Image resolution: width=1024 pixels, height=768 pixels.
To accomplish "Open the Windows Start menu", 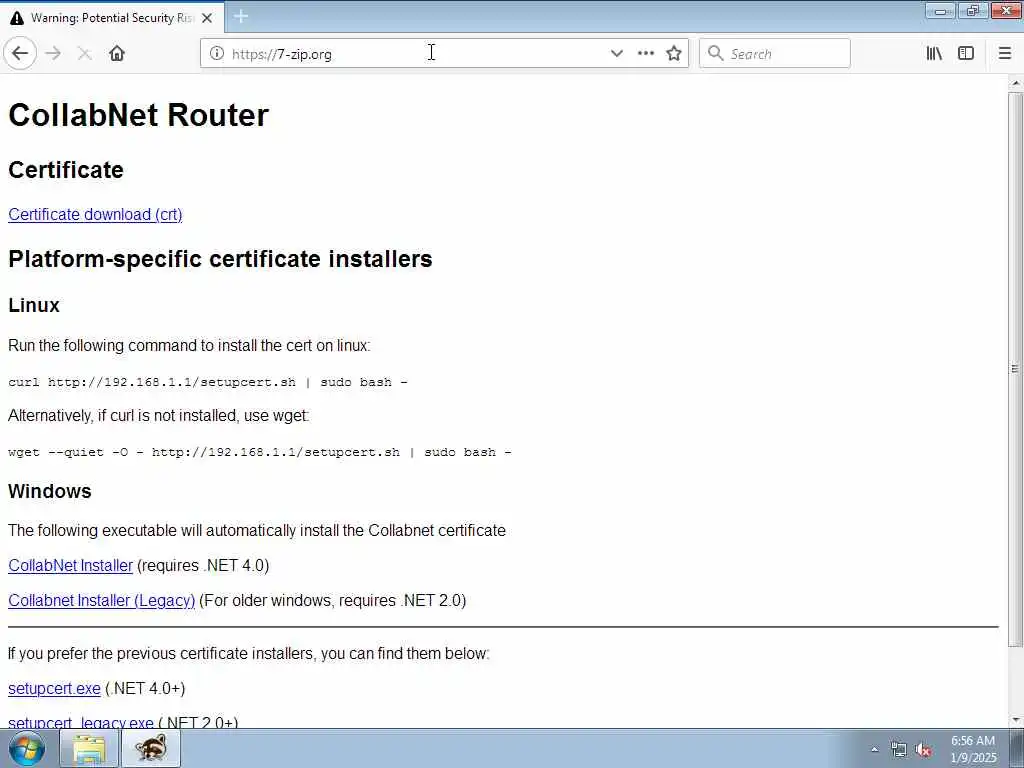I will (x=27, y=748).
